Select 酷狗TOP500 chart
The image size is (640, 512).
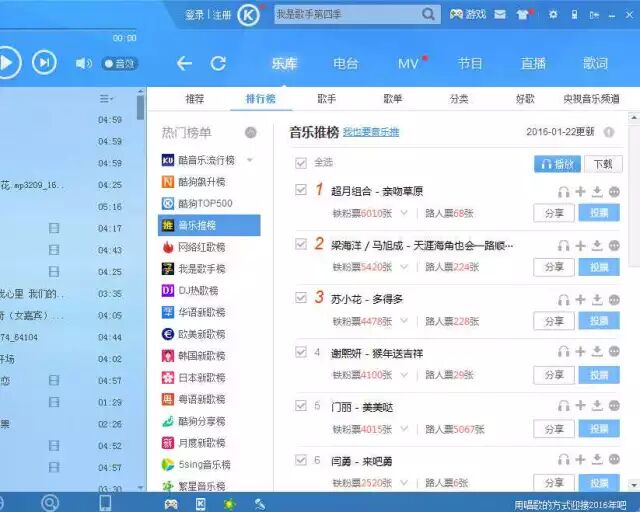coord(209,203)
